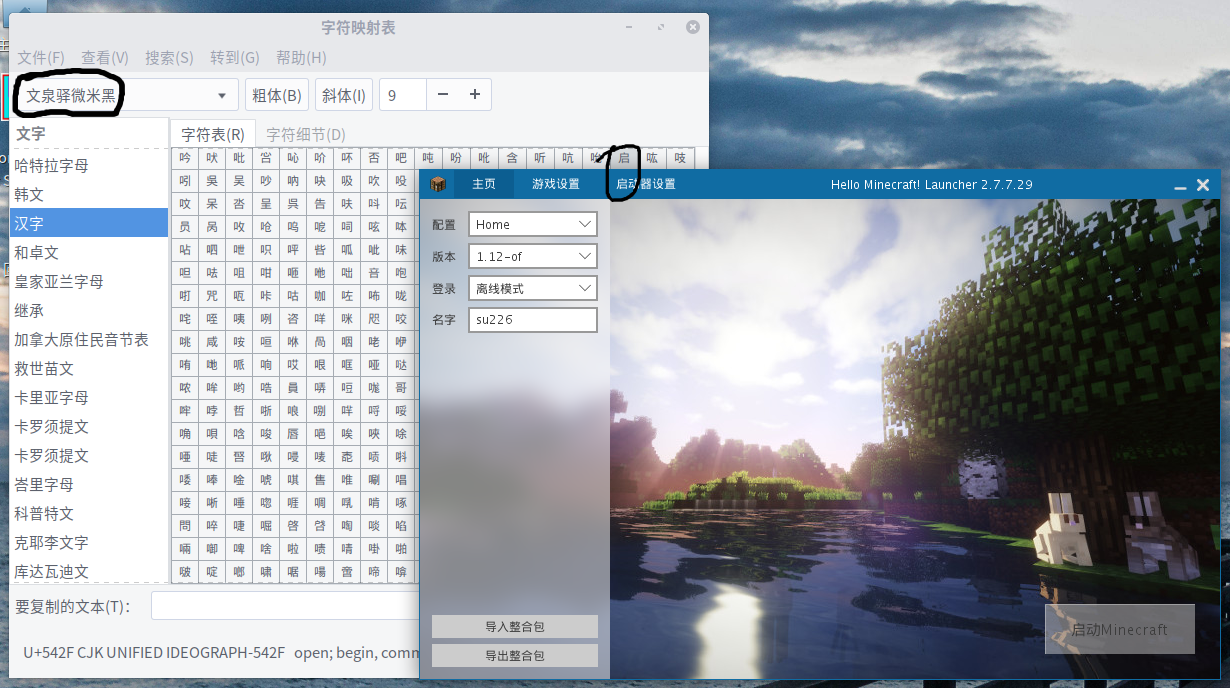Viewport: 1230px width, 688px height.
Task: Switch to the 游戏设置 tab
Action: click(556, 183)
